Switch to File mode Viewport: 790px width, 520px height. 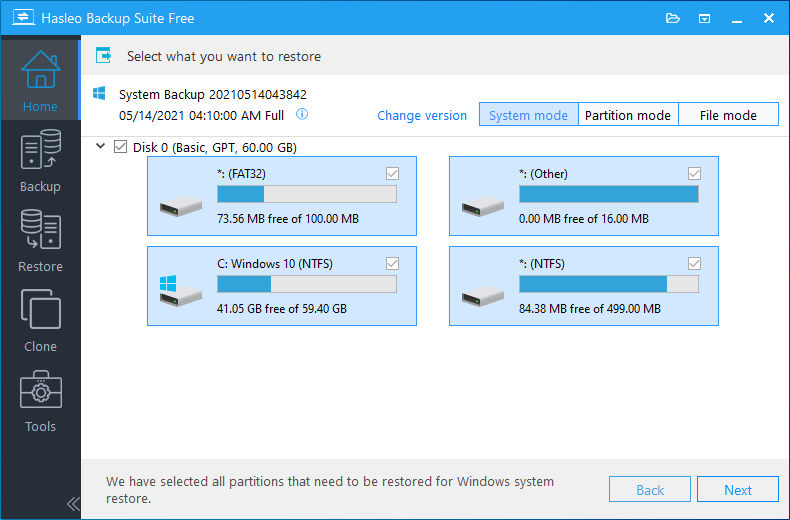[x=728, y=115]
